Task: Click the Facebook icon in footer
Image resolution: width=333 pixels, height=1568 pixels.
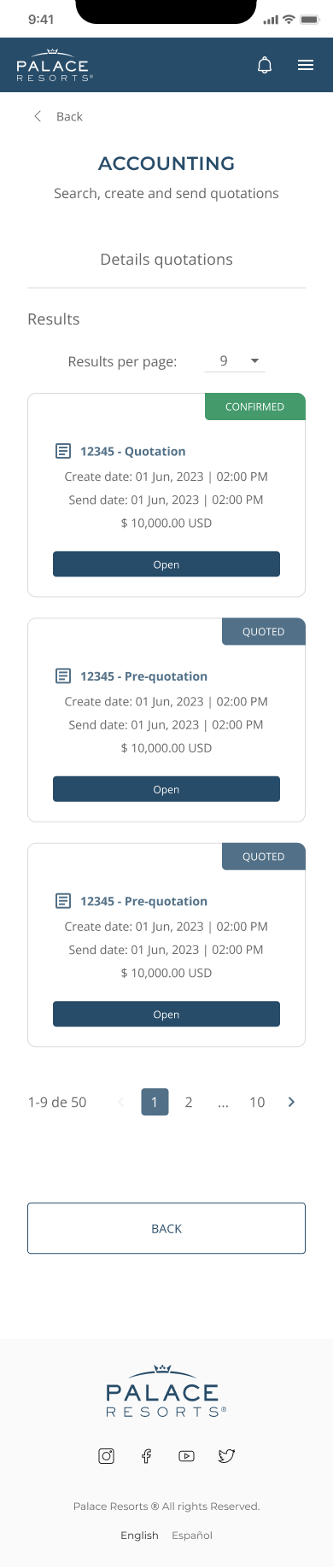Action: [x=146, y=1456]
